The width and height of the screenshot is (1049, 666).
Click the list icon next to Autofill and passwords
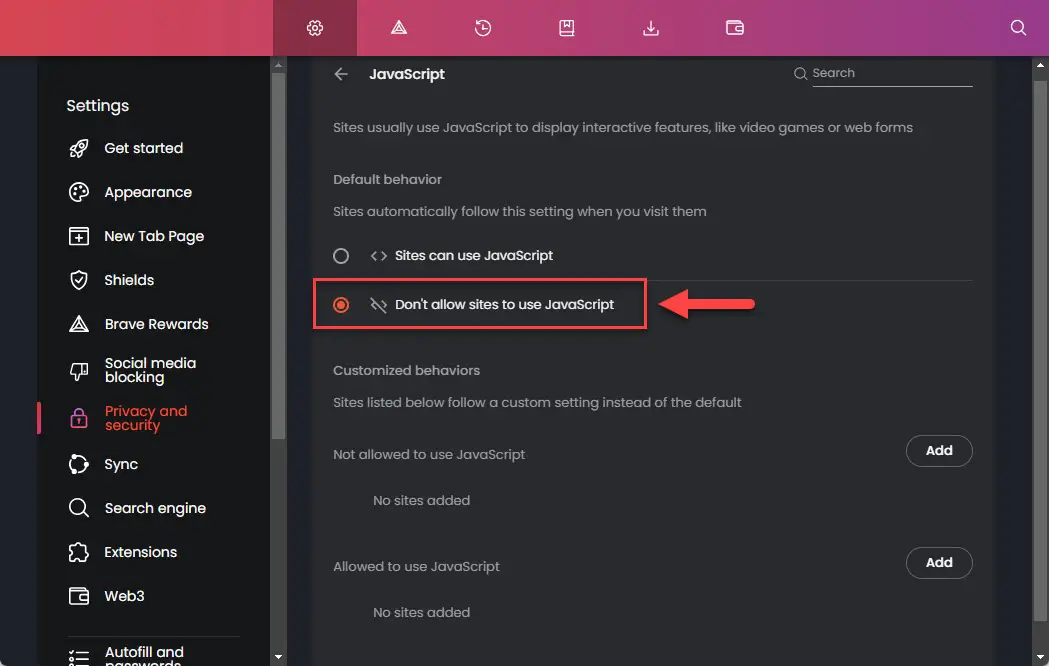click(79, 658)
